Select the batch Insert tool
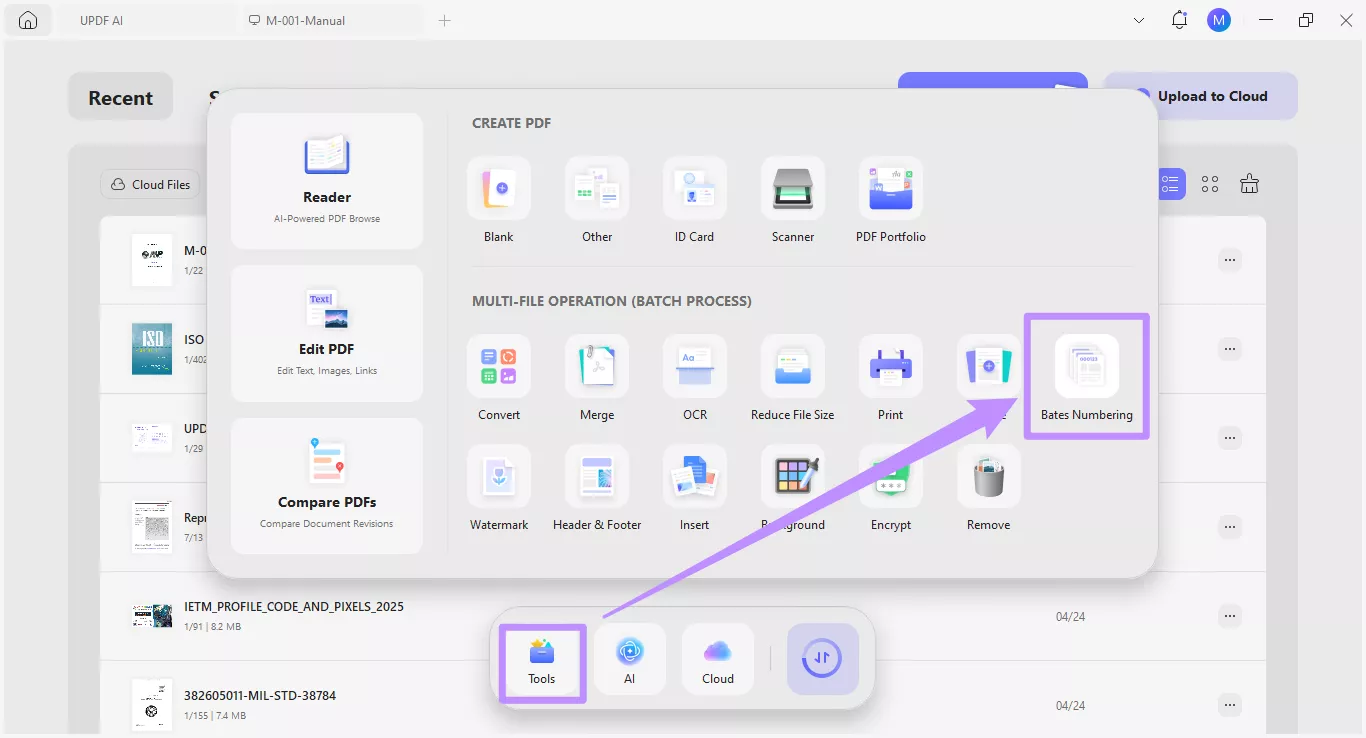 (695, 488)
